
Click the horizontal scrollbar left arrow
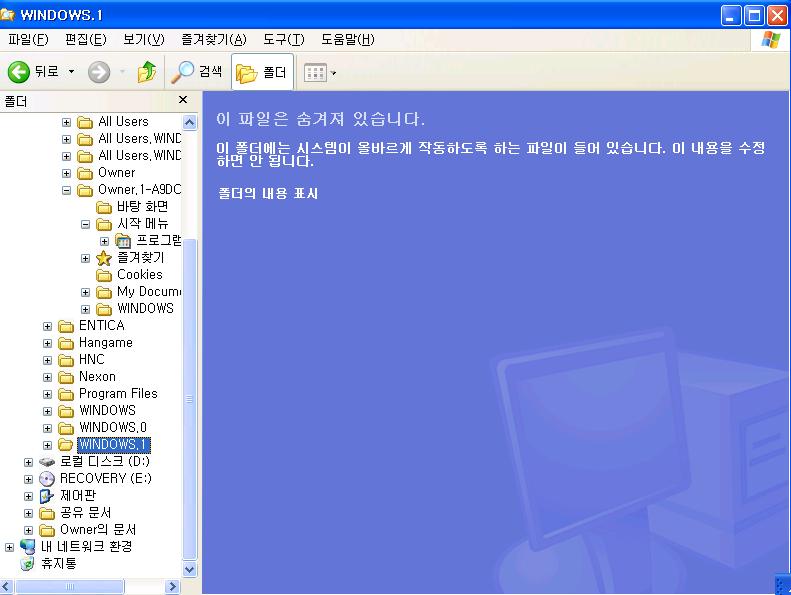[7, 586]
